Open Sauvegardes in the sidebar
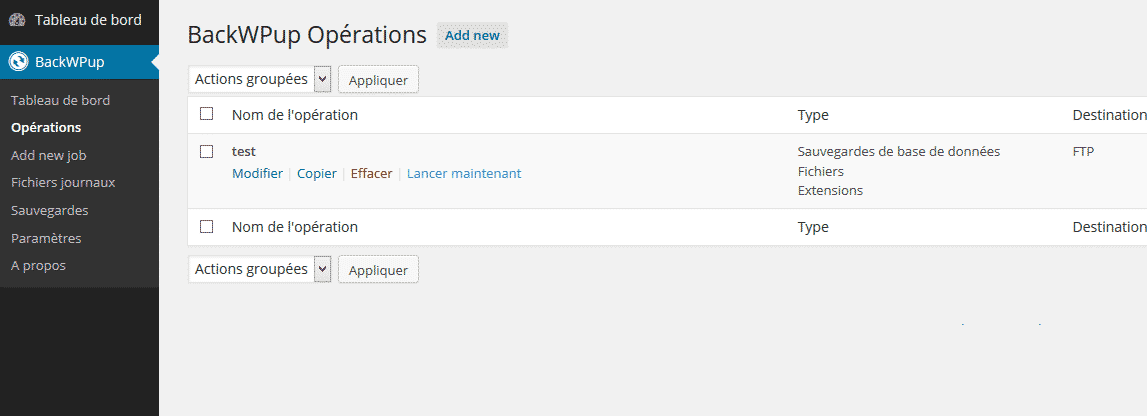Image resolution: width=1147 pixels, height=416 pixels. coord(50,211)
